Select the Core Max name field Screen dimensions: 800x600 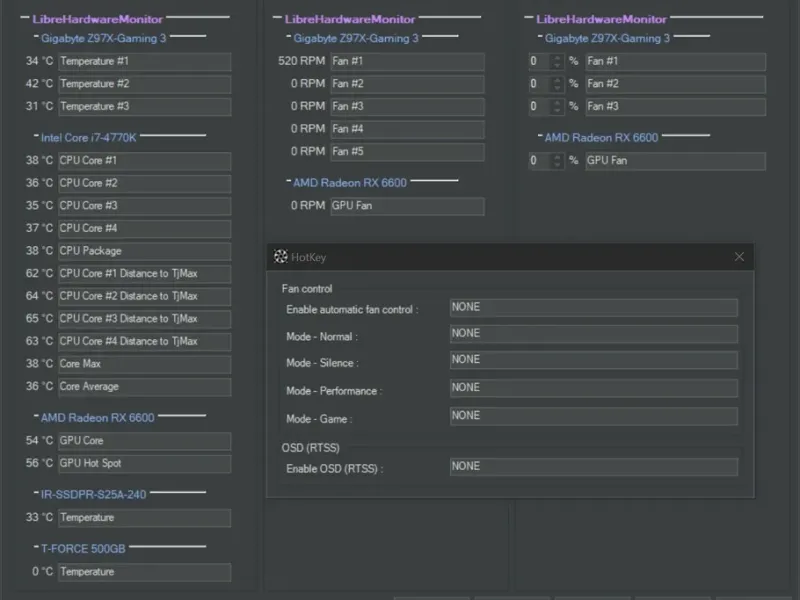coord(144,364)
